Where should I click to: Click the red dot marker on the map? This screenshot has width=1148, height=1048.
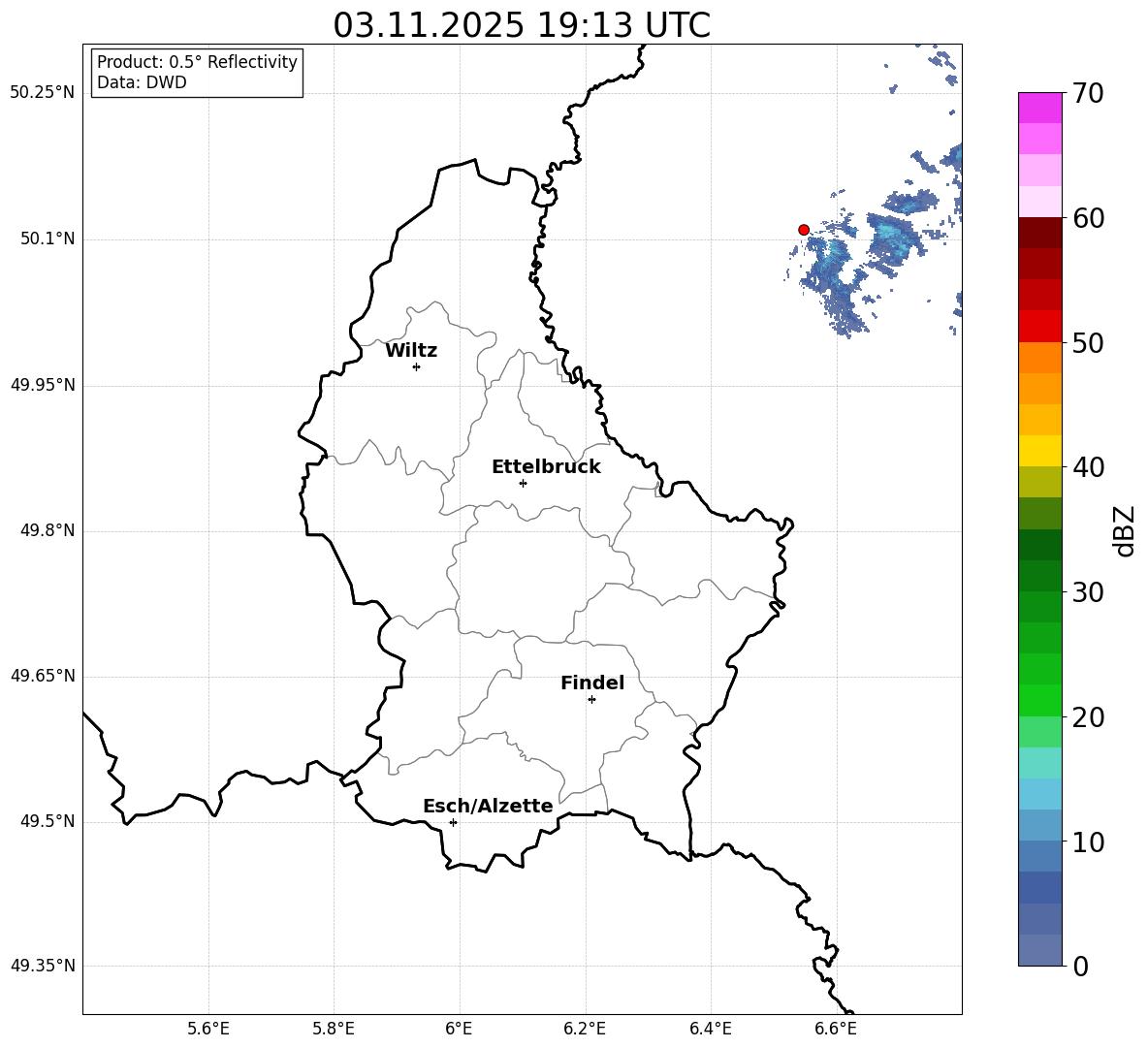pyautogui.click(x=803, y=230)
